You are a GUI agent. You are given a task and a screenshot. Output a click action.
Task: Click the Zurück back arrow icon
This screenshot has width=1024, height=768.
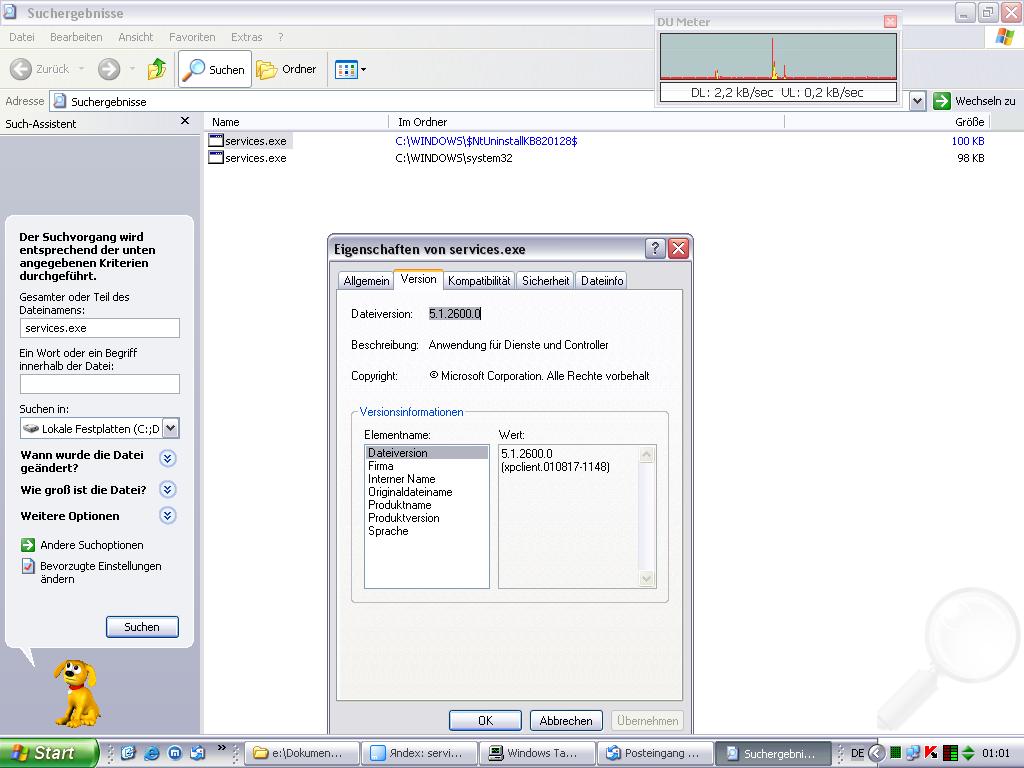pyautogui.click(x=21, y=69)
